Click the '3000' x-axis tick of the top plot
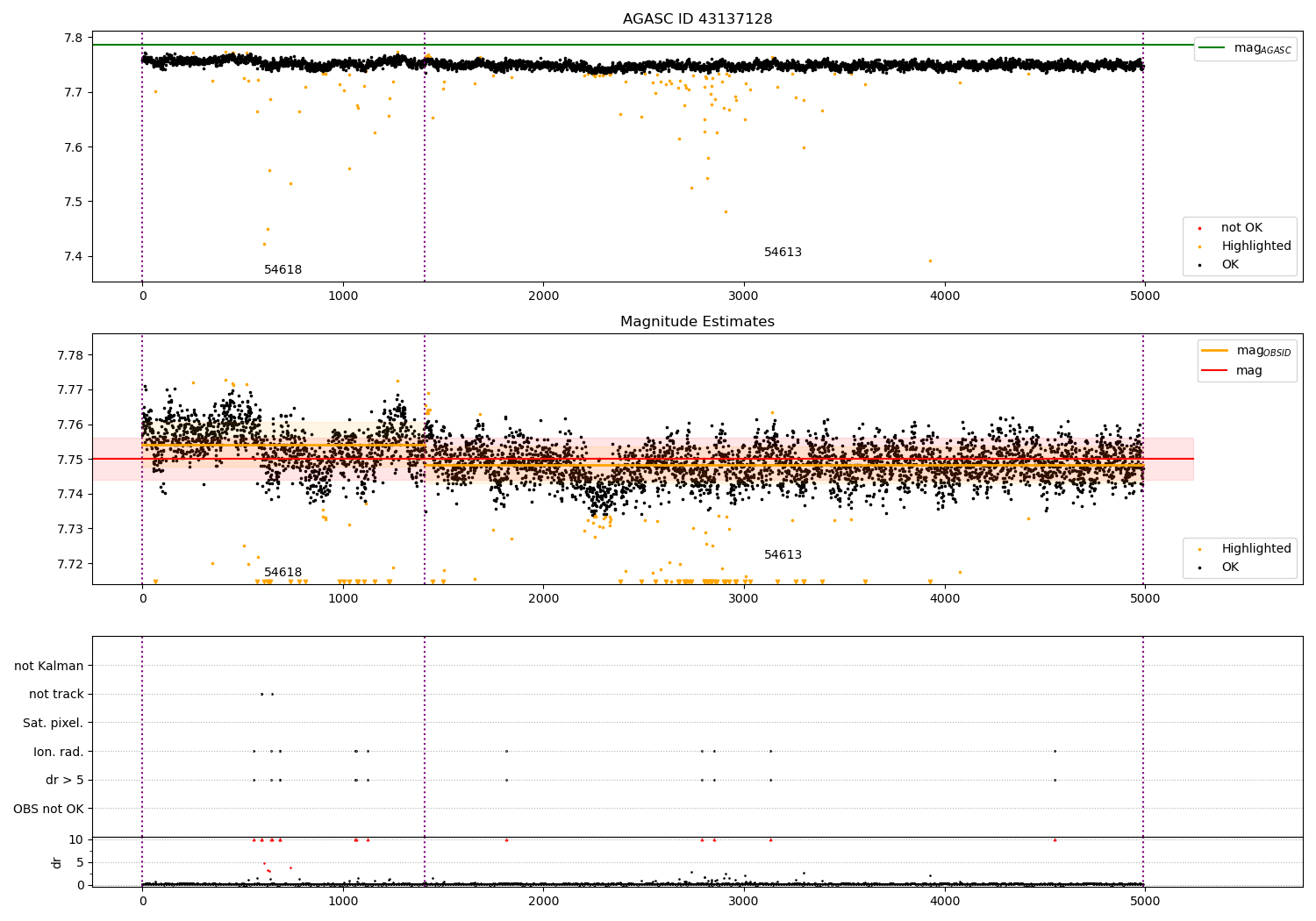1316x921 pixels. tap(744, 296)
